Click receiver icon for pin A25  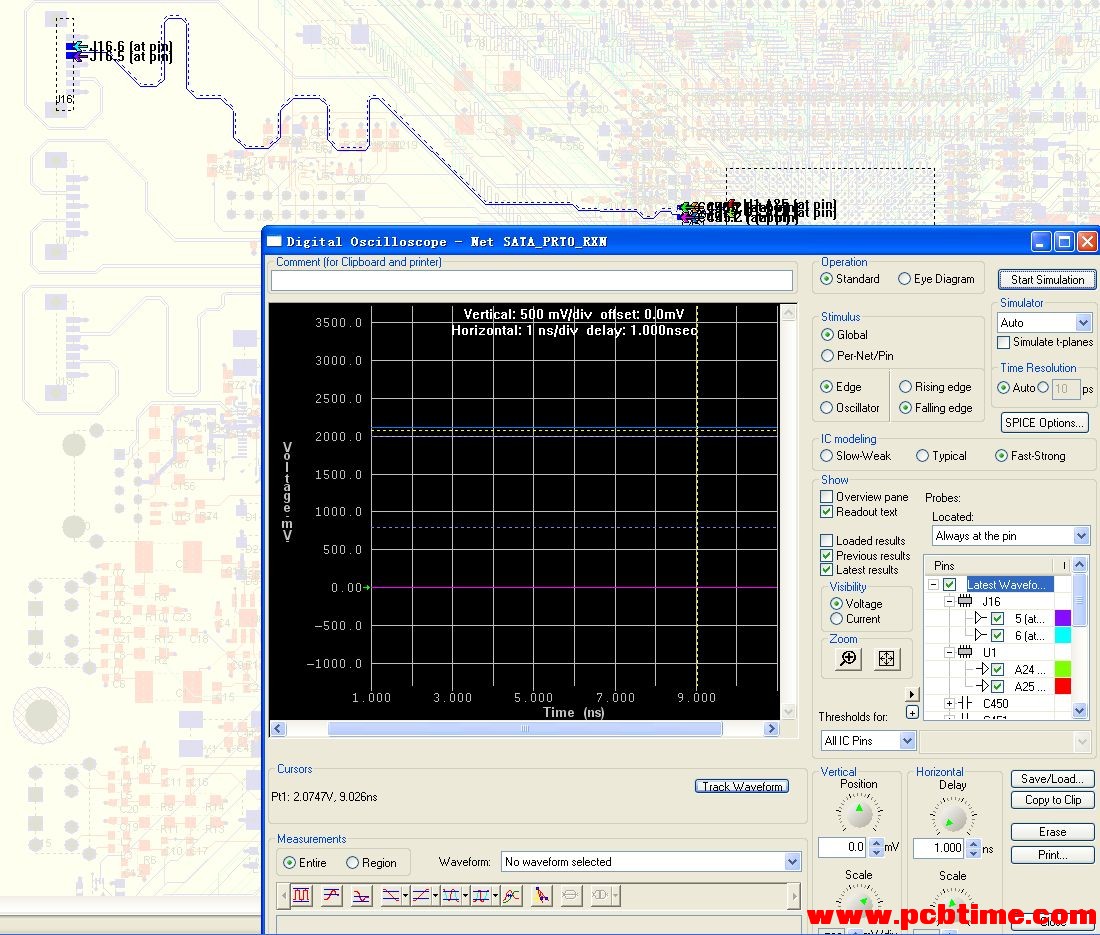coord(982,686)
